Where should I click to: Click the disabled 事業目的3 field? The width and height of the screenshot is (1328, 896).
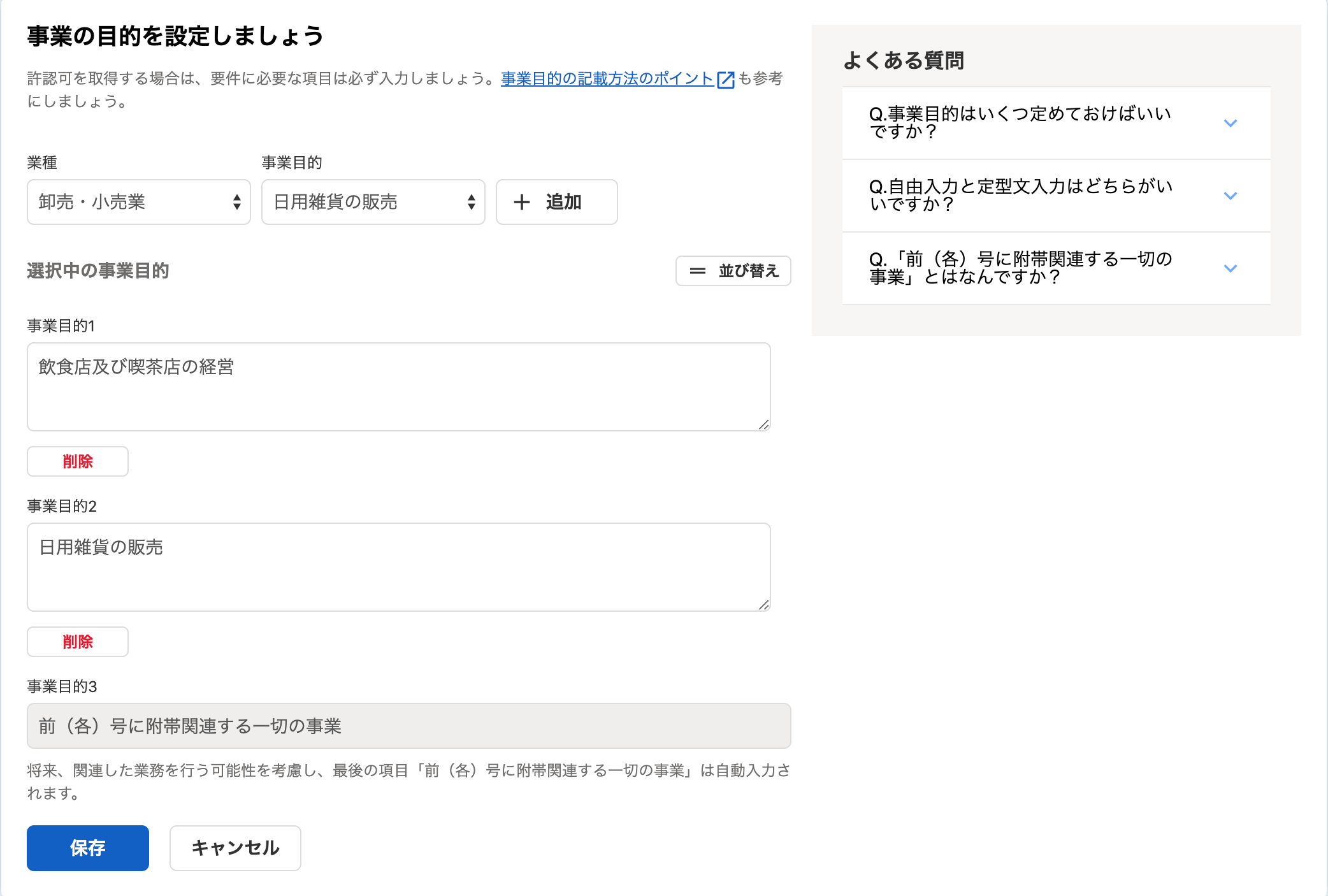[409, 726]
